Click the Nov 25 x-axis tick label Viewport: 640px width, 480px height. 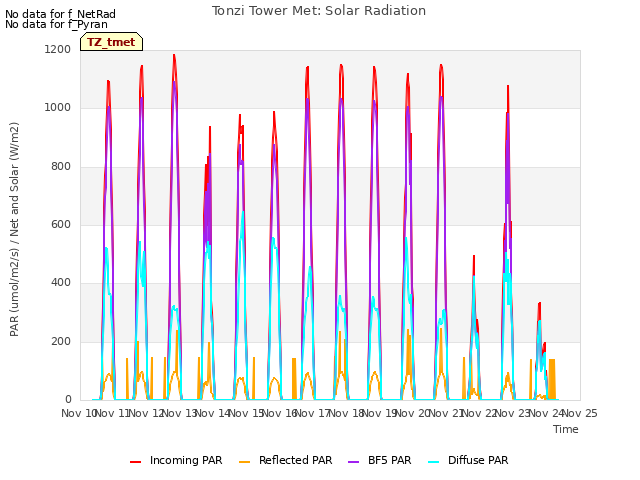[580, 413]
